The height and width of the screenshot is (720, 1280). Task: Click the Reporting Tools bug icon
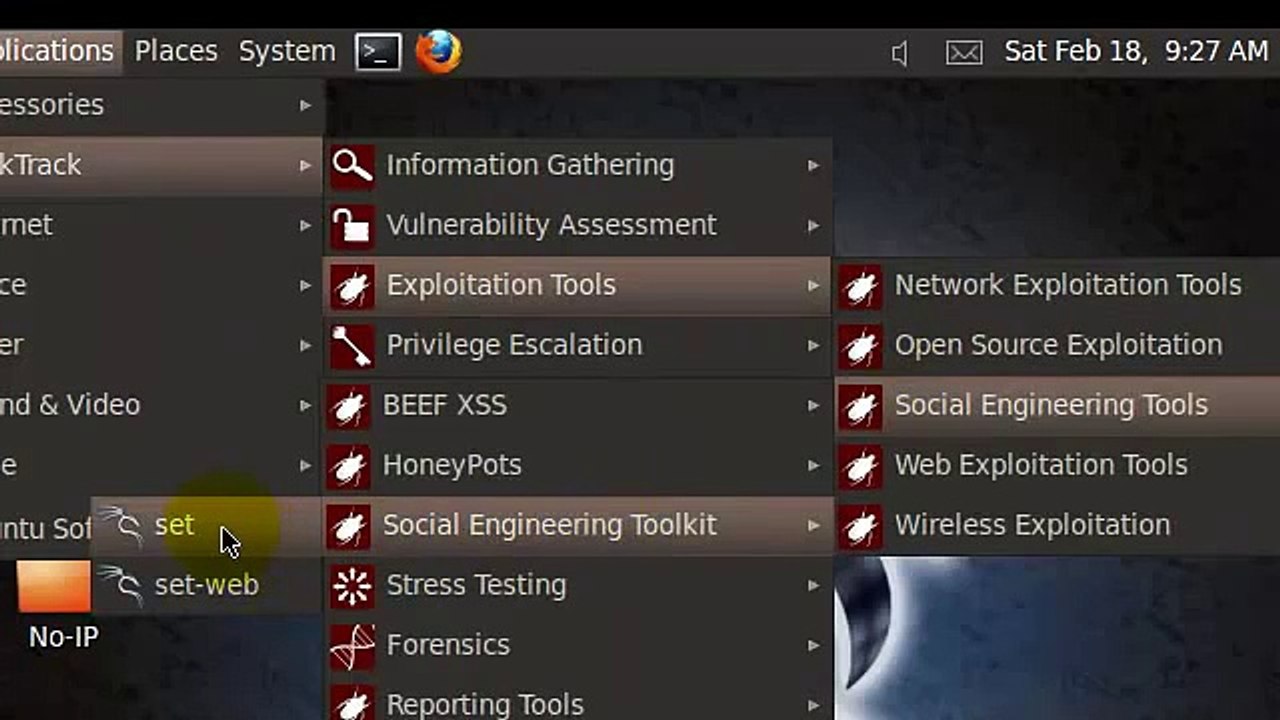352,703
